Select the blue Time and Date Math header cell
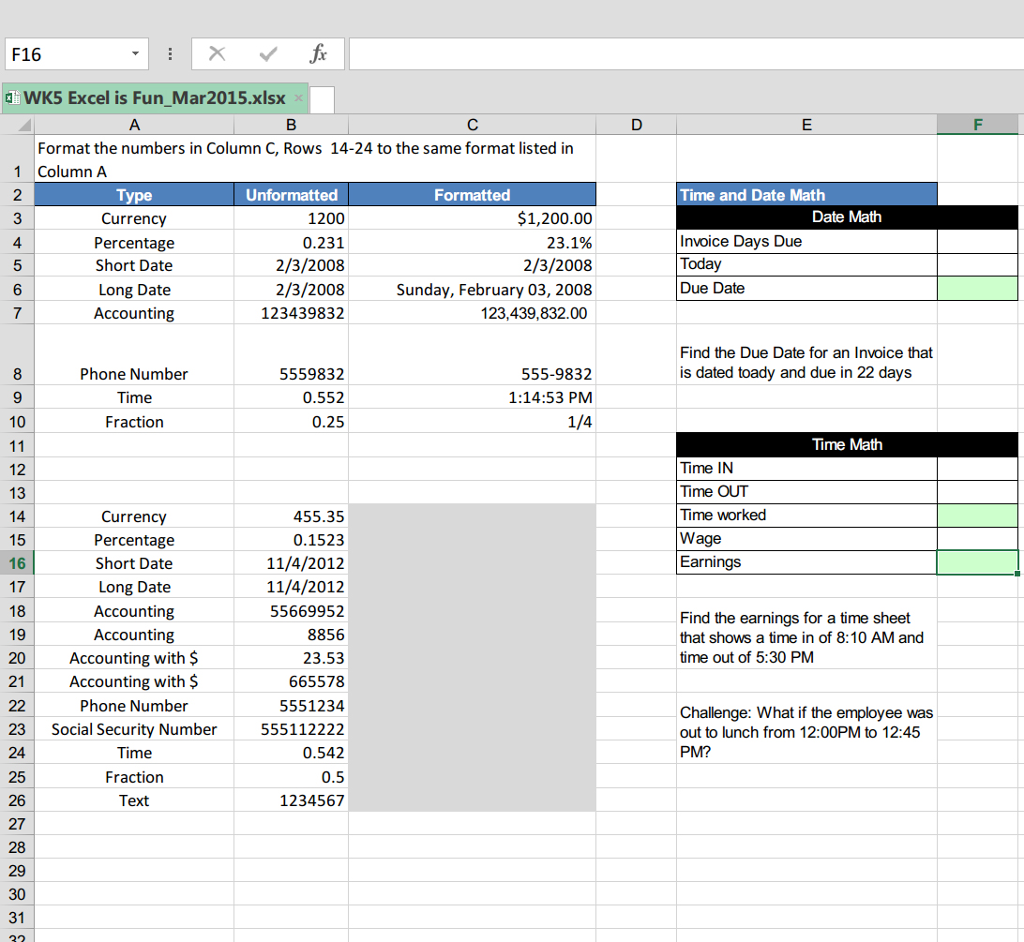 point(806,194)
